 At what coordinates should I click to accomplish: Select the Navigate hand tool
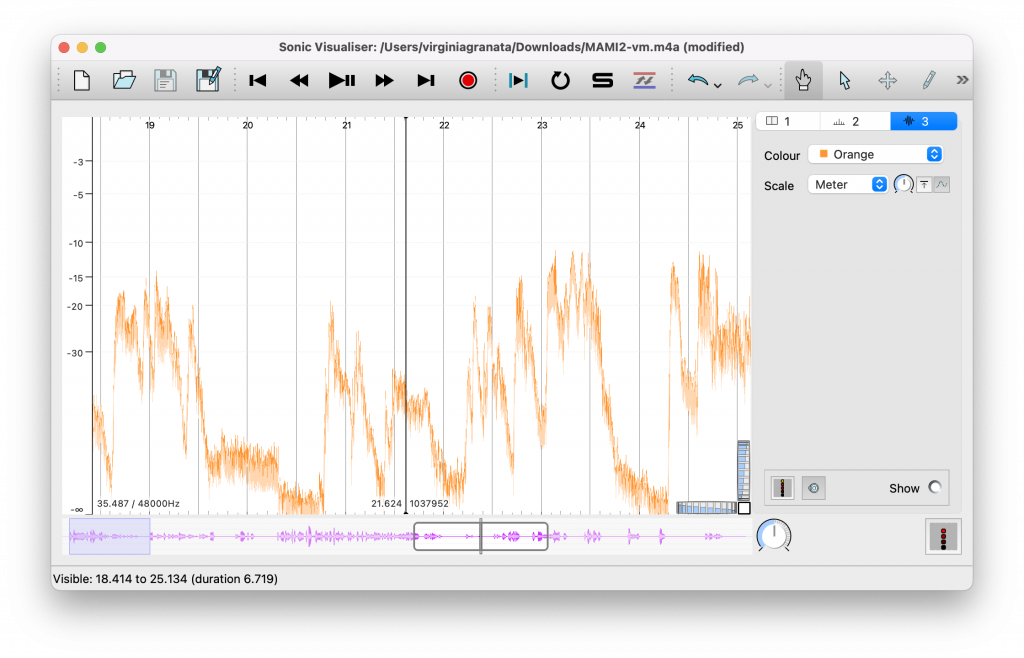point(803,81)
